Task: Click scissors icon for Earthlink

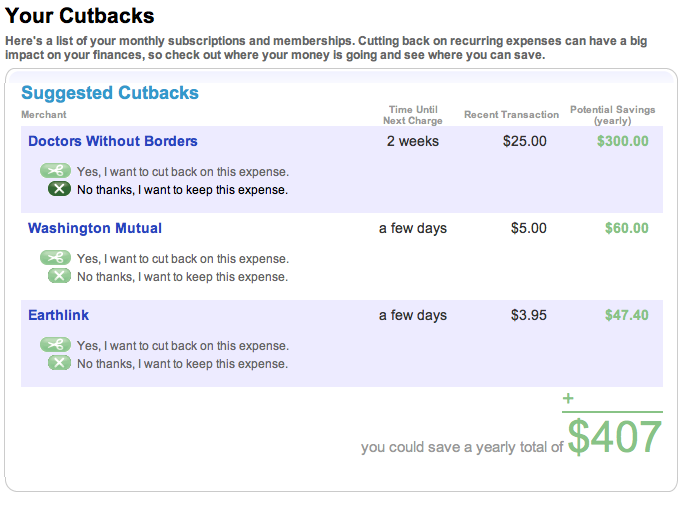Action: click(x=56, y=345)
